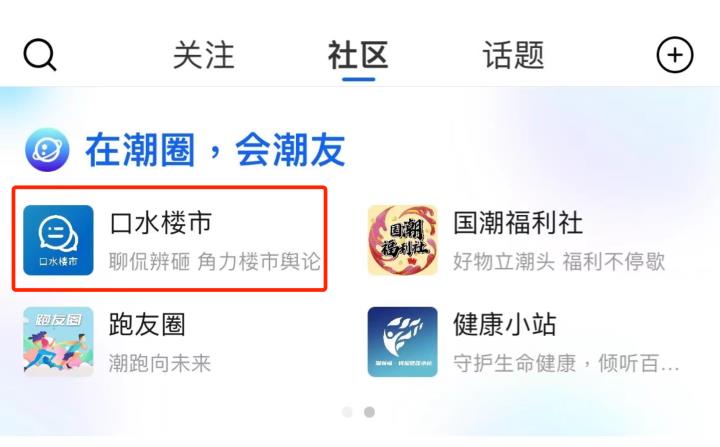
Task: Tap description 潮跑向未来
Action: [160, 363]
